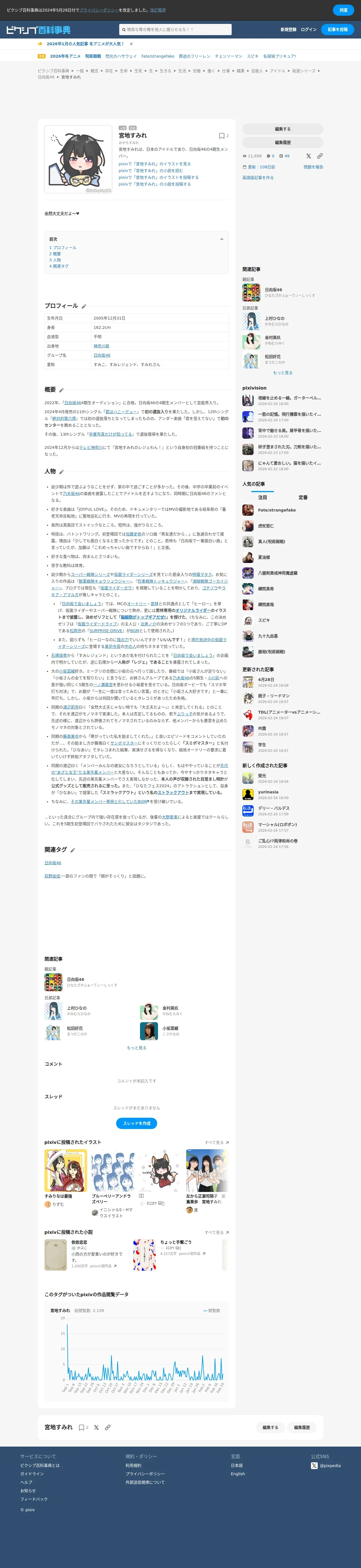
Task: Click table of contents item 4 関連タグ
Action: click(x=58, y=266)
